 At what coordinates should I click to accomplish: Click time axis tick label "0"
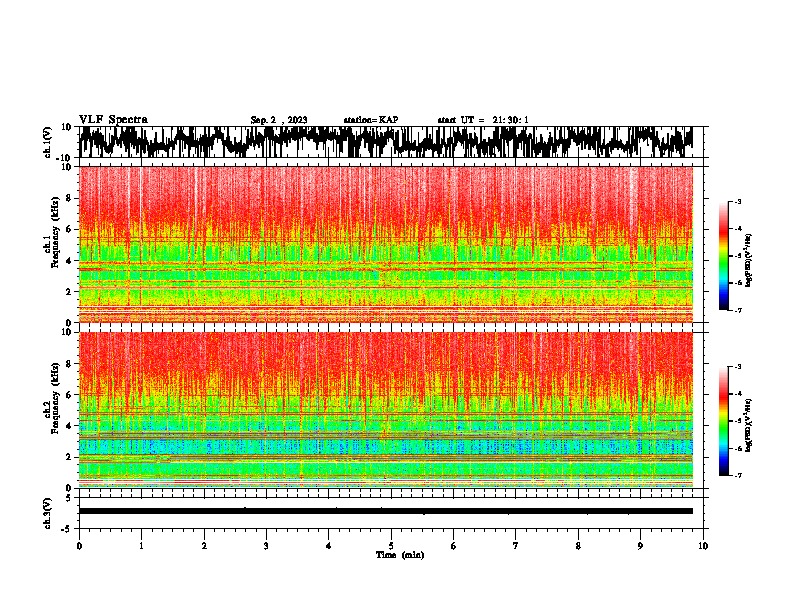click(x=79, y=546)
